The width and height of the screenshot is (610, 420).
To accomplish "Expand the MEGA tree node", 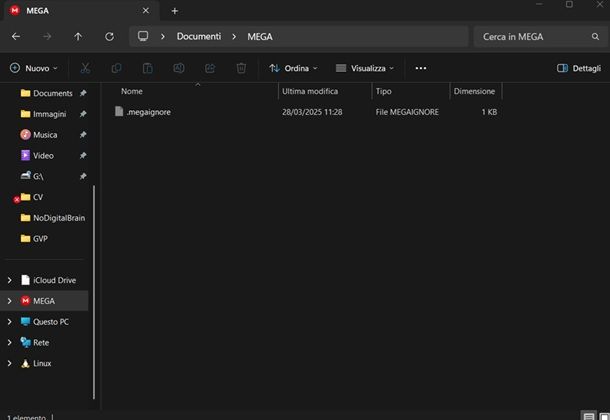I will [x=9, y=301].
